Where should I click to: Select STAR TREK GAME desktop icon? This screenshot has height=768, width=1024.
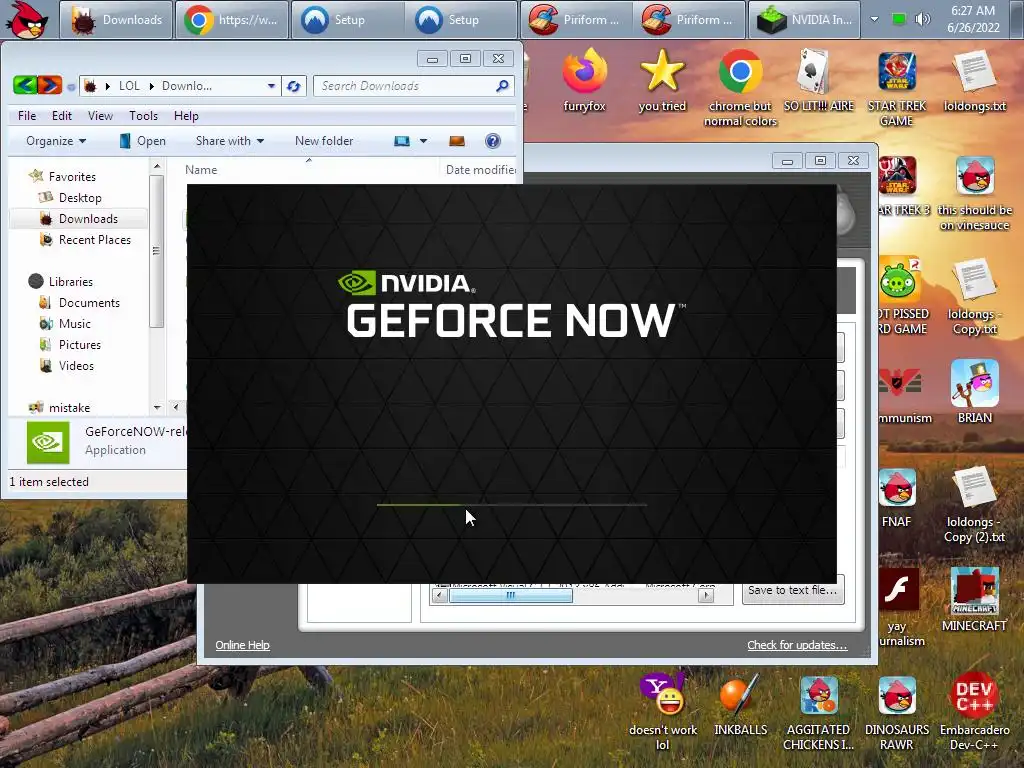click(x=897, y=88)
